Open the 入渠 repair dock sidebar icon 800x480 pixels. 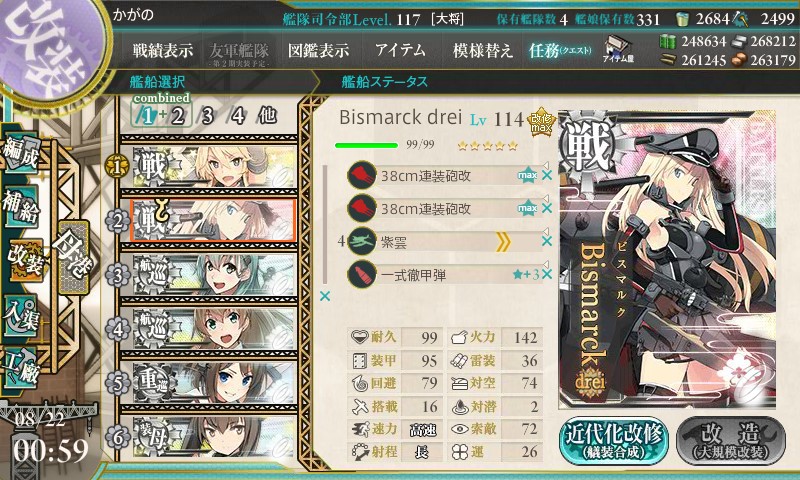[x=20, y=316]
